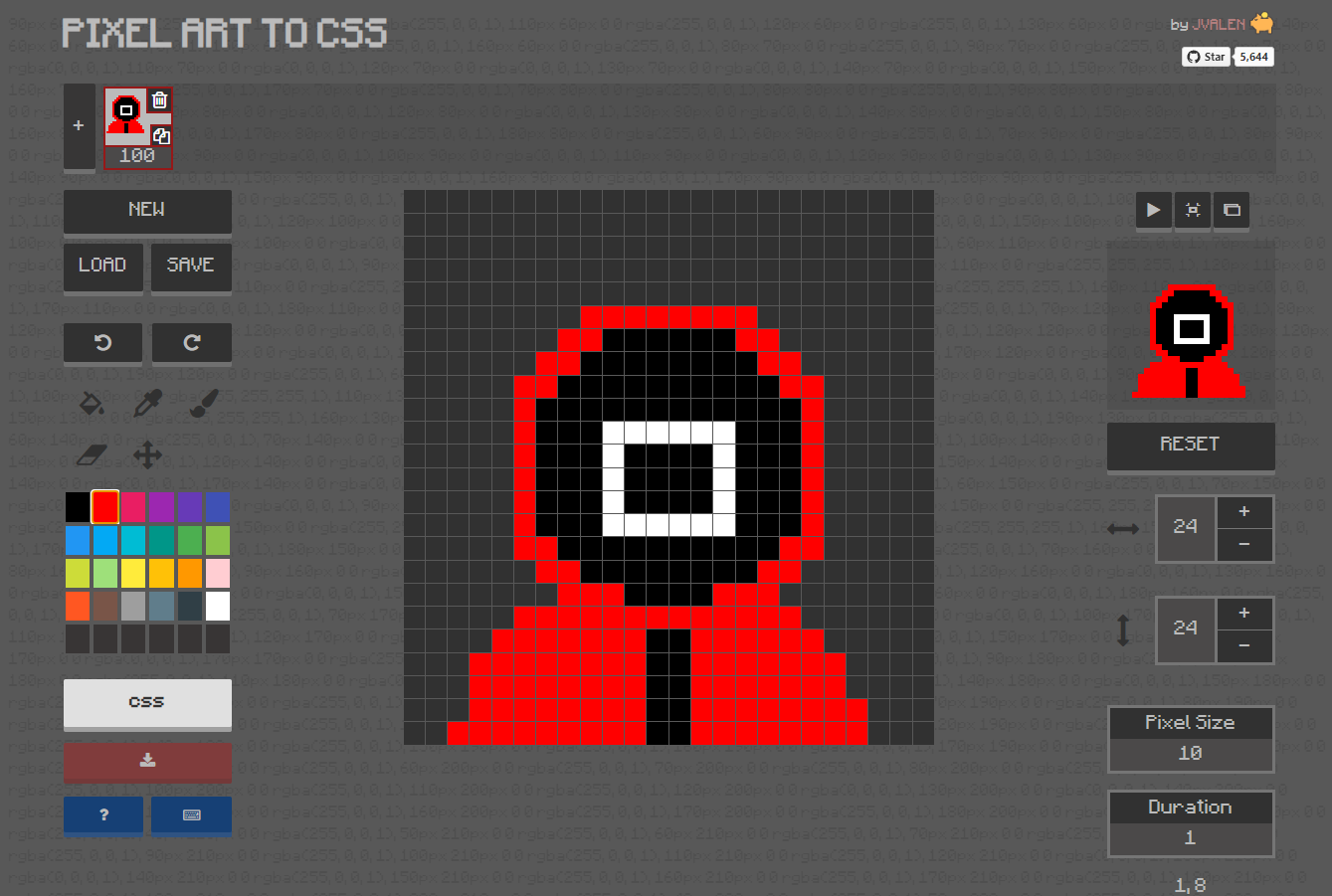Select the move drawing tool
The width and height of the screenshot is (1332, 896).
[147, 455]
